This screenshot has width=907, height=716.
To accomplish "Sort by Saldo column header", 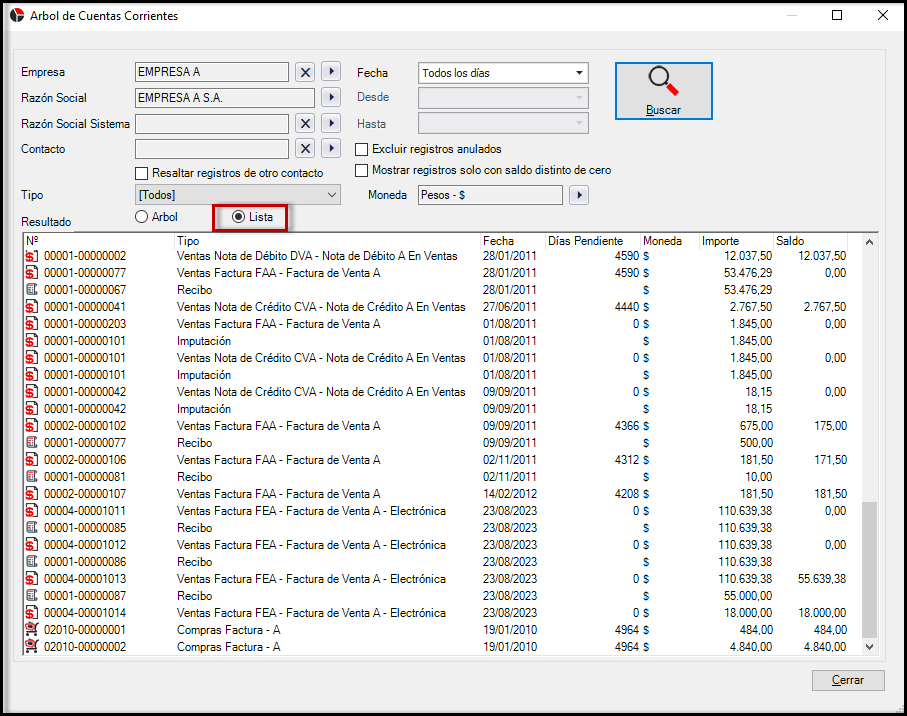I will 811,241.
